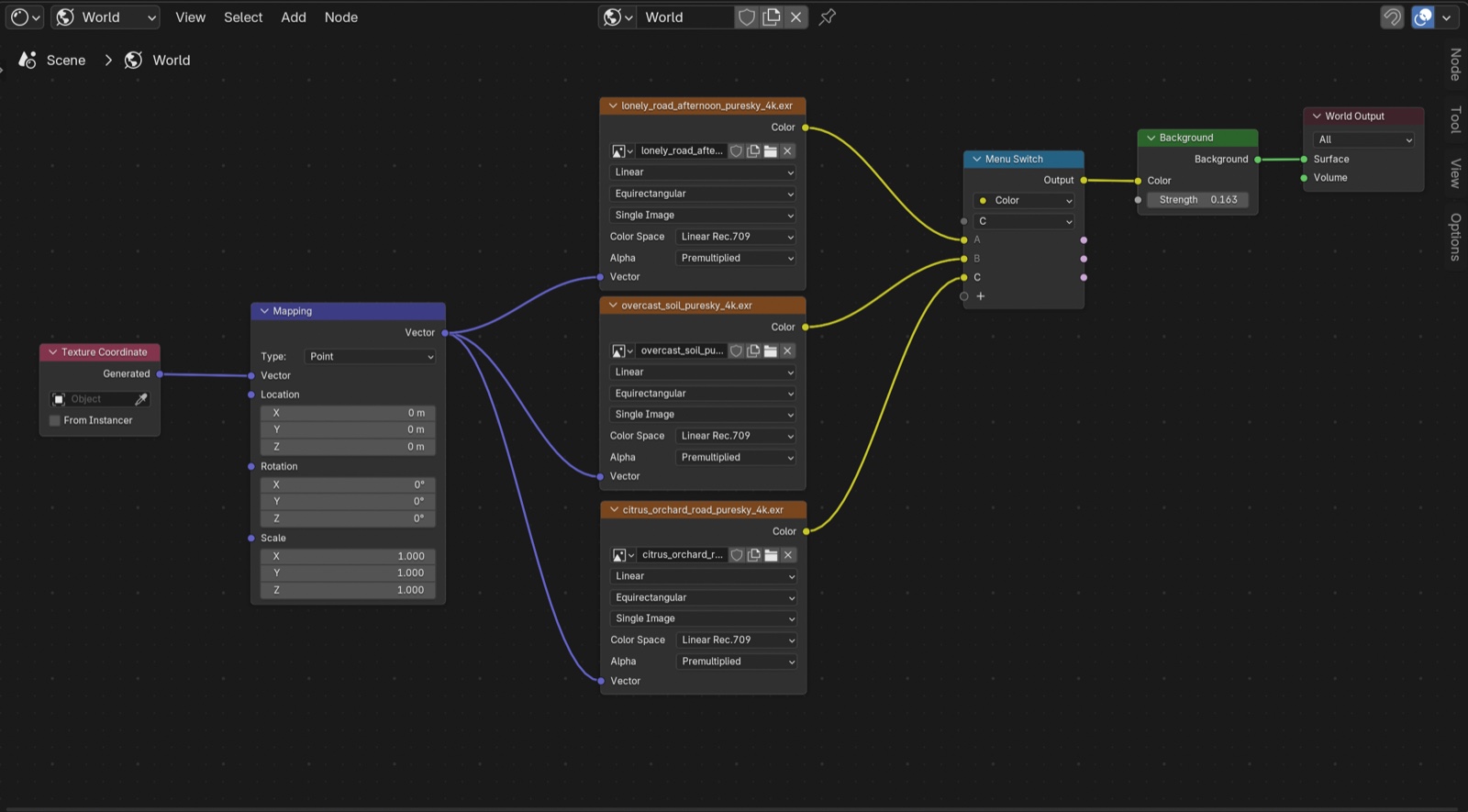Open the Add menu
Screen dimensions: 1468x812
pos(294,17)
